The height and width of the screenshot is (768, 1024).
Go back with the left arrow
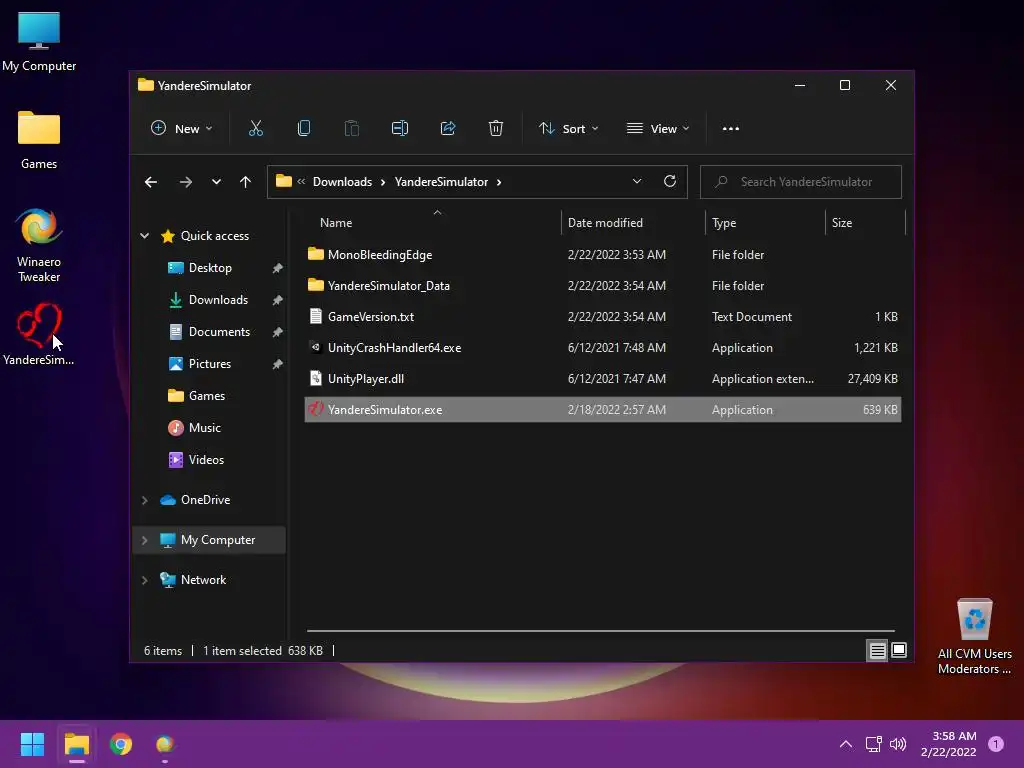[x=151, y=182]
